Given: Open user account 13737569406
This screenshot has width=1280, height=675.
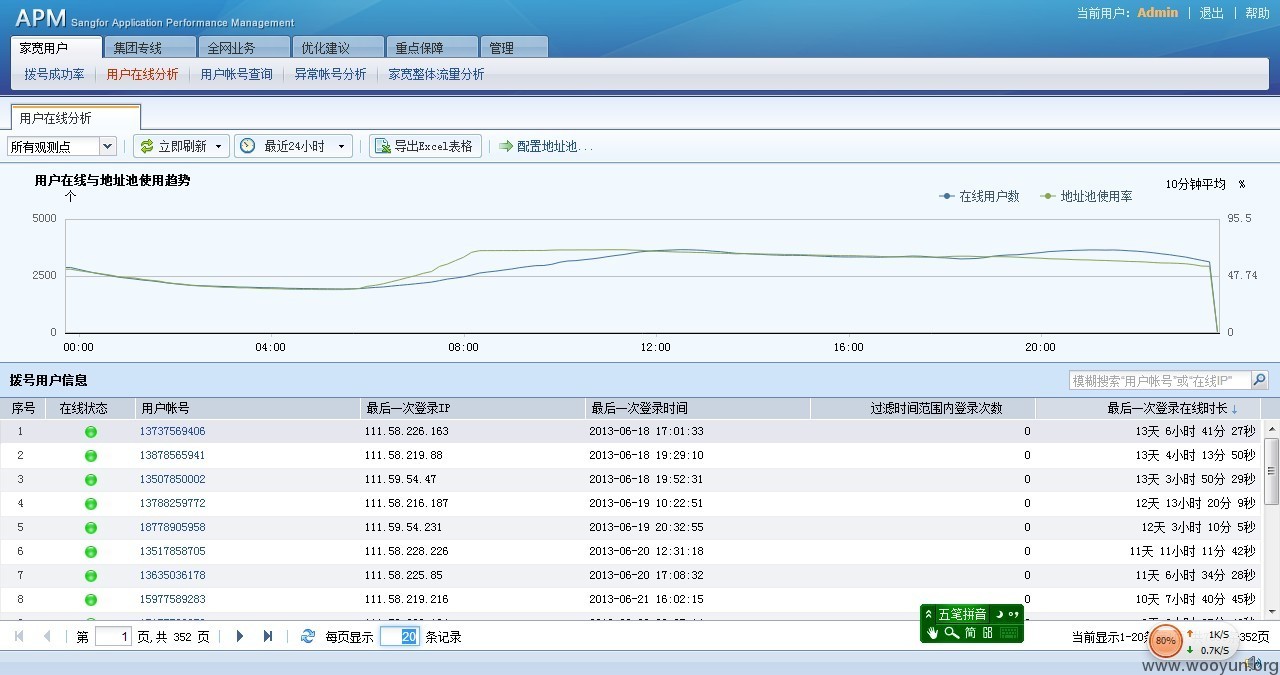Looking at the screenshot, I should pyautogui.click(x=172, y=431).
